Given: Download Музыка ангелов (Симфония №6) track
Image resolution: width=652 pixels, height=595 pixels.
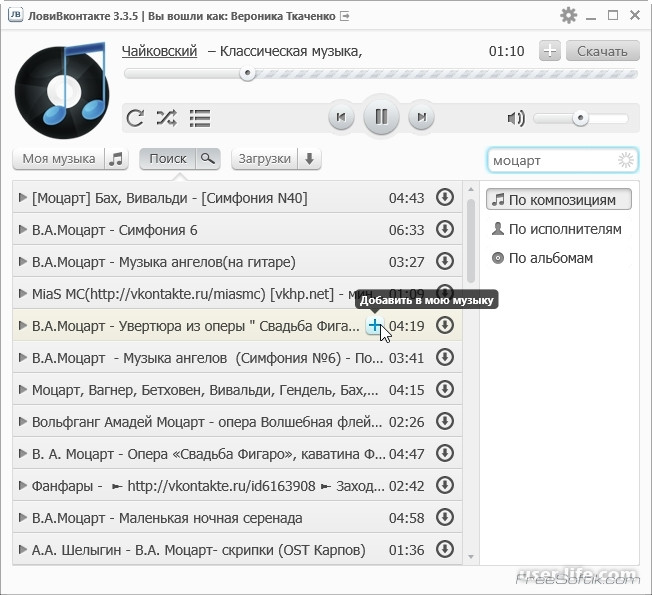Looking at the screenshot, I should point(445,357).
